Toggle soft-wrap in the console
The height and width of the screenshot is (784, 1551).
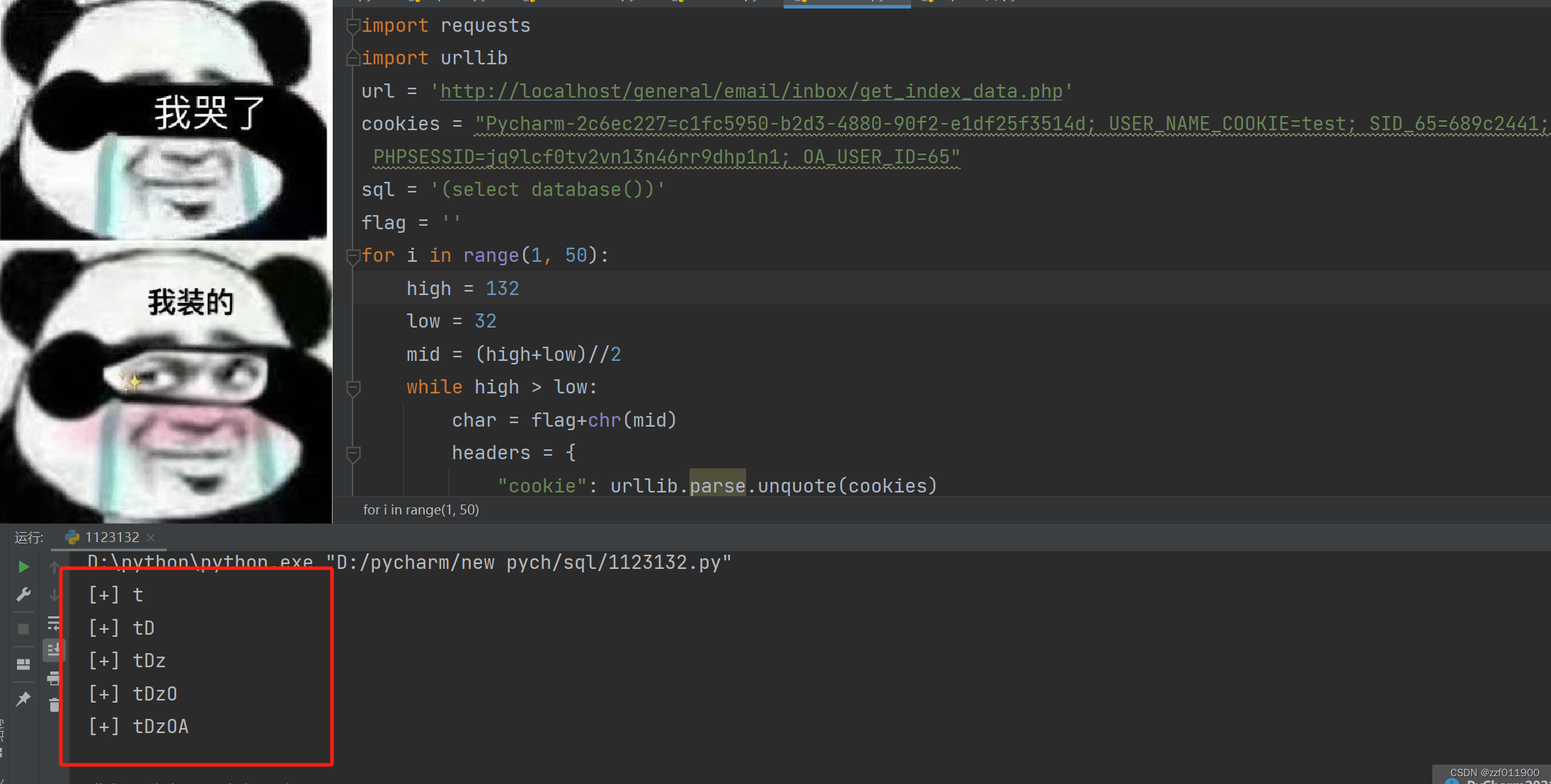(54, 623)
